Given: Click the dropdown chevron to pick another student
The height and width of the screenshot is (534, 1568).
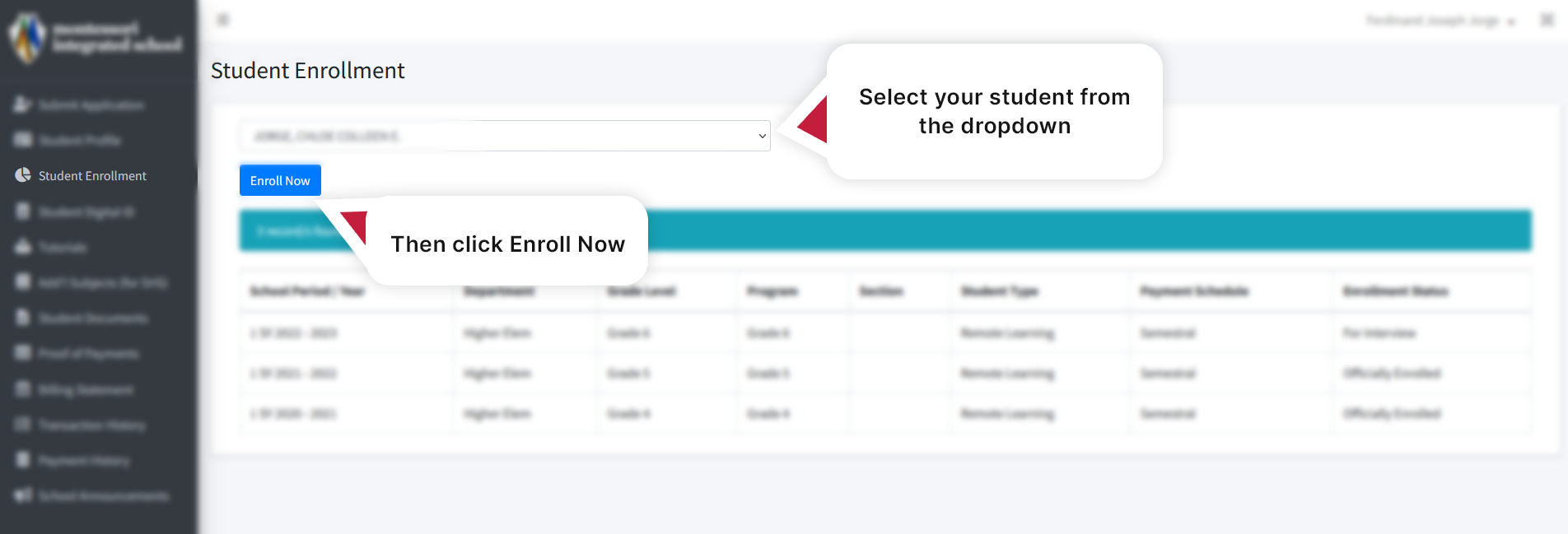Looking at the screenshot, I should click(761, 136).
